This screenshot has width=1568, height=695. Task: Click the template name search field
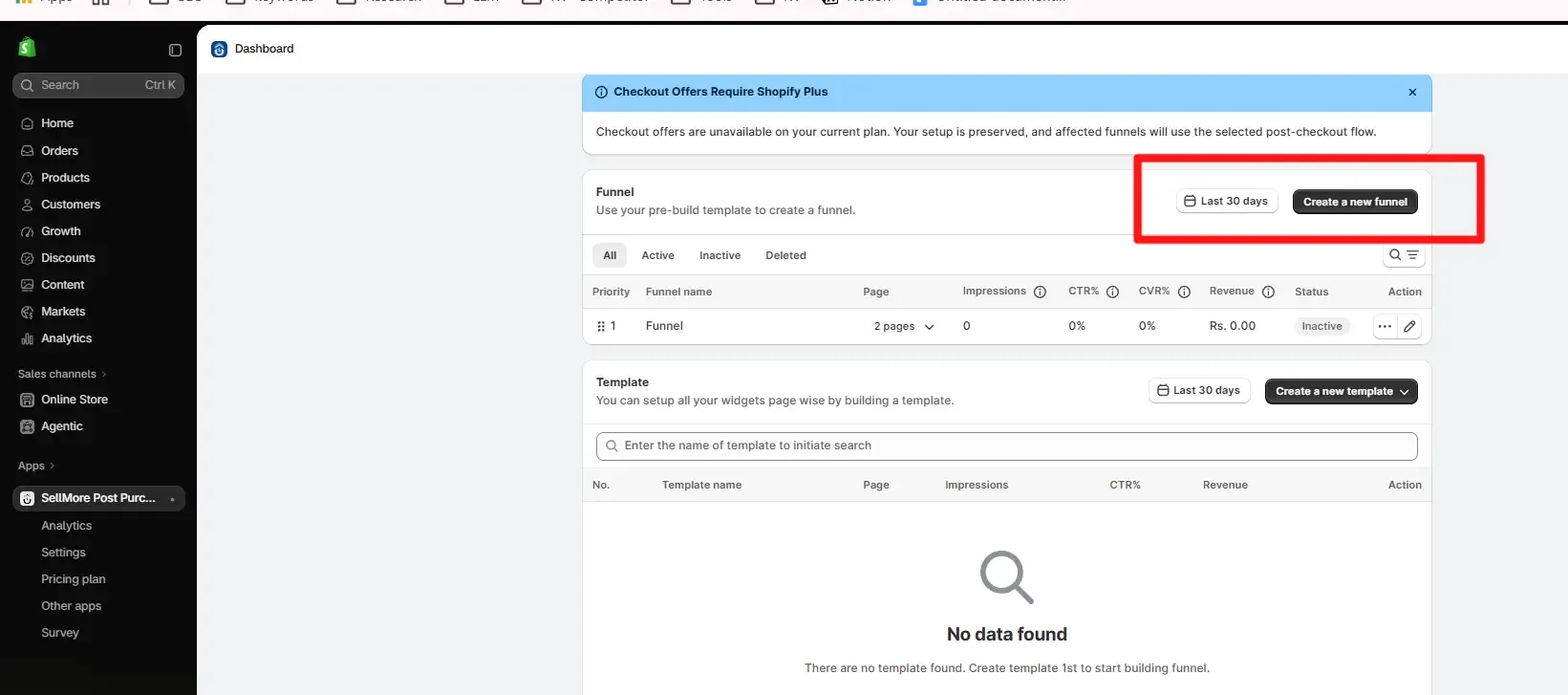(x=1006, y=445)
